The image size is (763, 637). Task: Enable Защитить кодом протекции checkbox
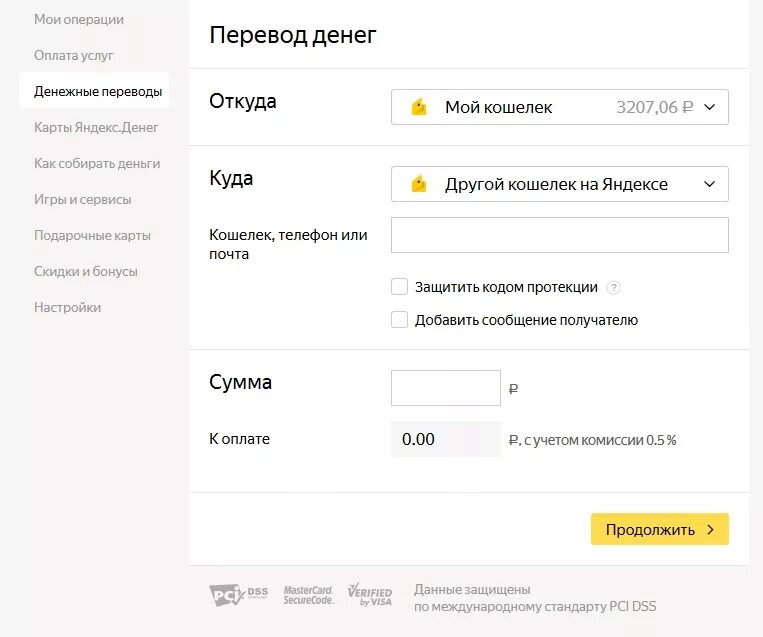(x=400, y=287)
